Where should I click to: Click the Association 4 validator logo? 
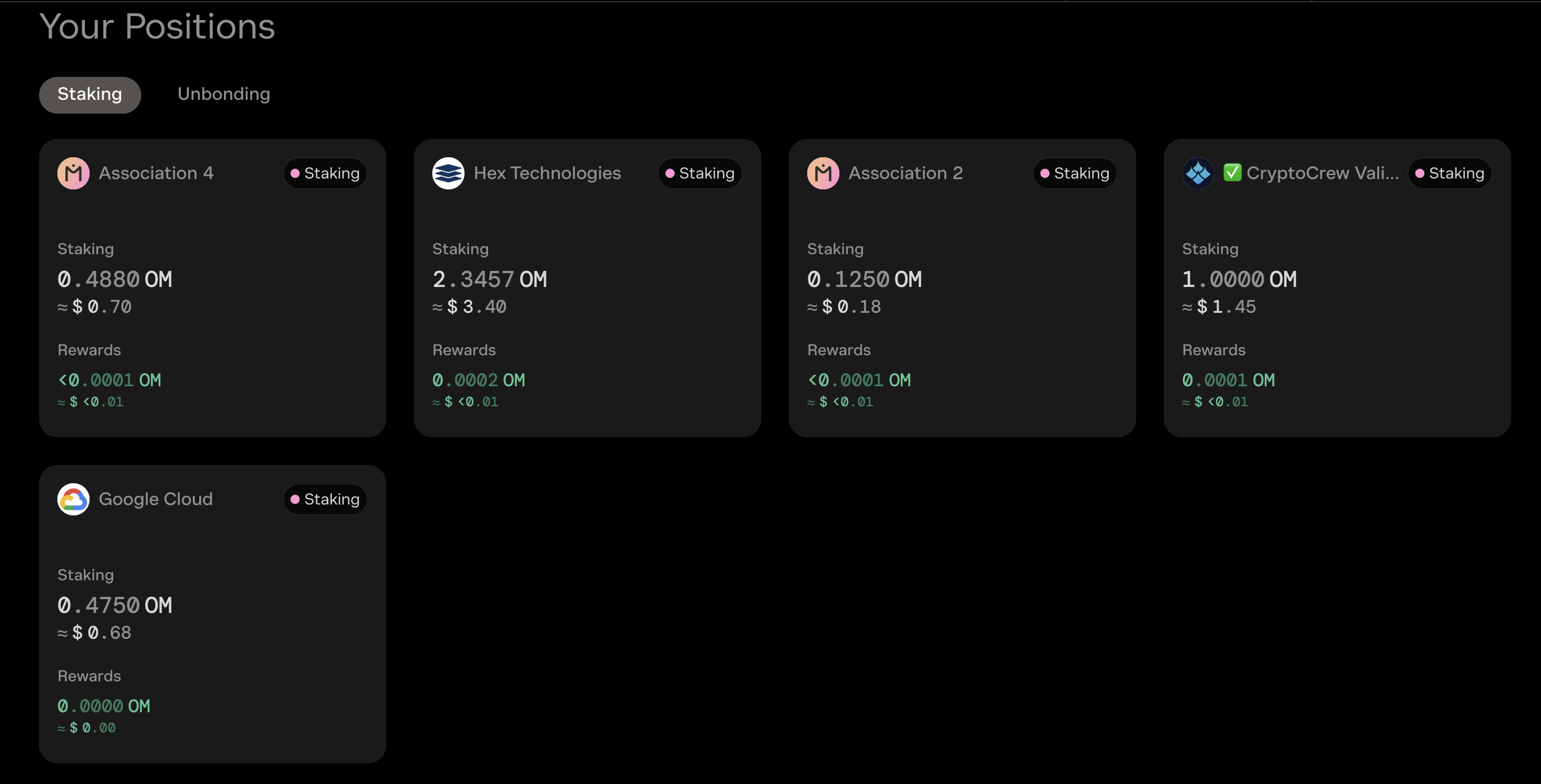(73, 173)
